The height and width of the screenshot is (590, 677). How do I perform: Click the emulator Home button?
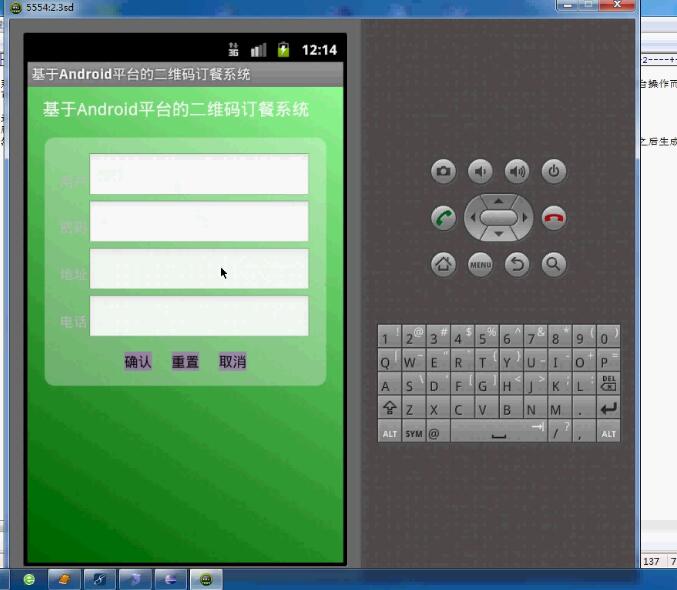(x=443, y=263)
